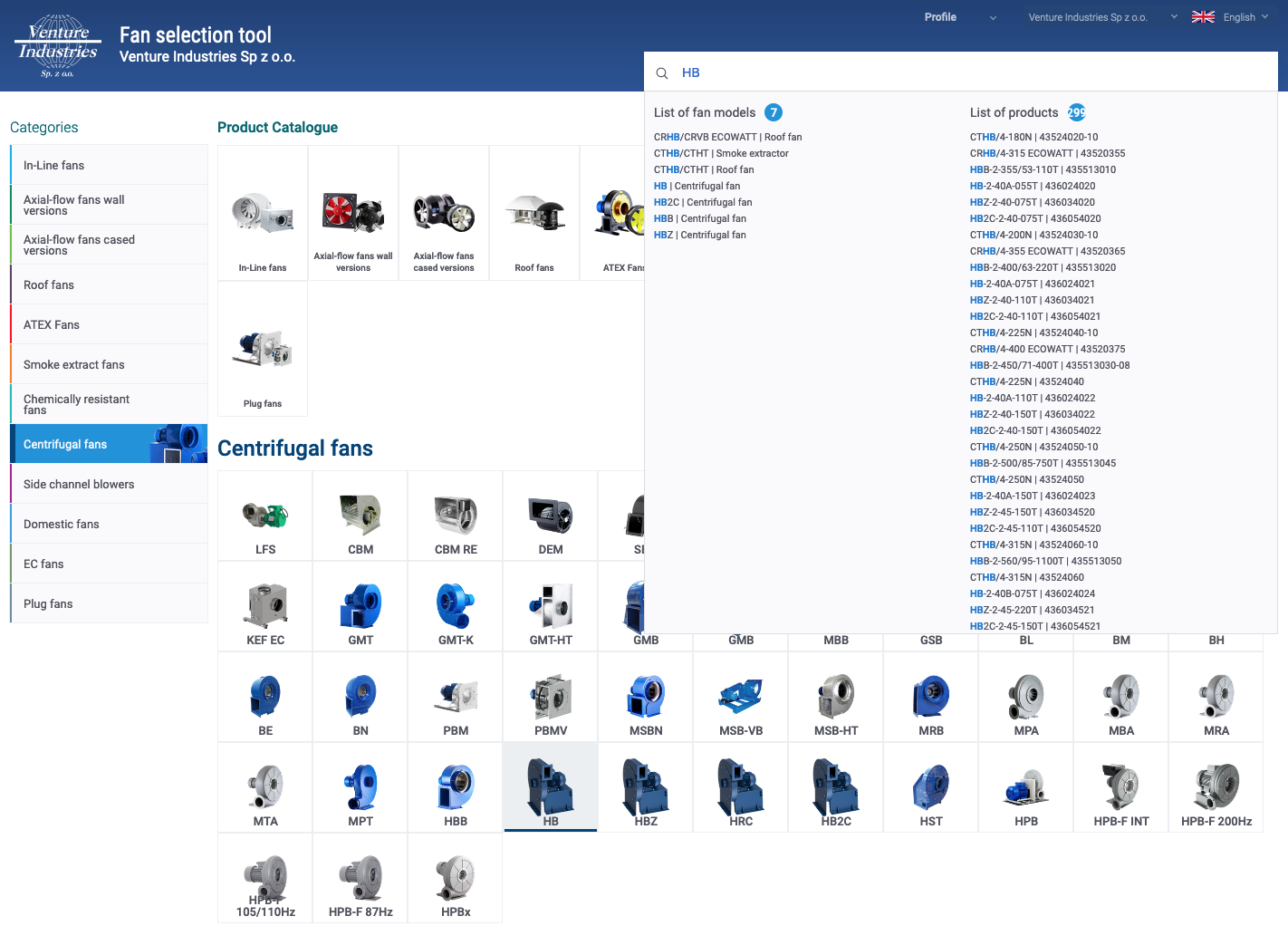The width and height of the screenshot is (1288, 945).
Task: Click the search magnifier icon
Action: tap(662, 73)
